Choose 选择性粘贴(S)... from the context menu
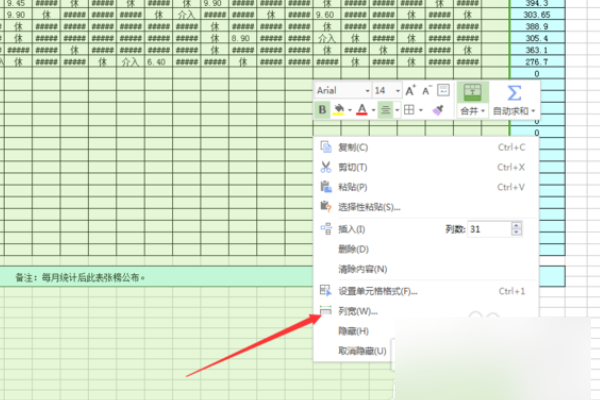 (426, 207)
